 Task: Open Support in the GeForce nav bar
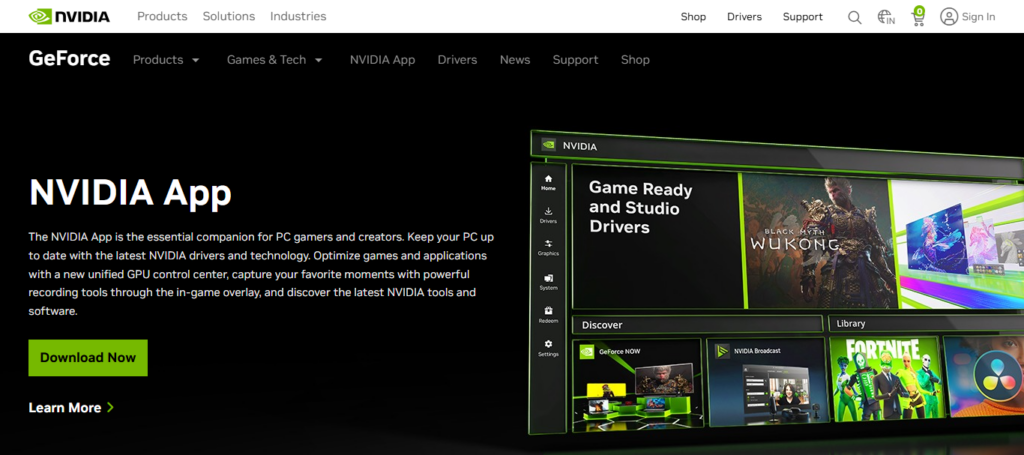tap(575, 59)
